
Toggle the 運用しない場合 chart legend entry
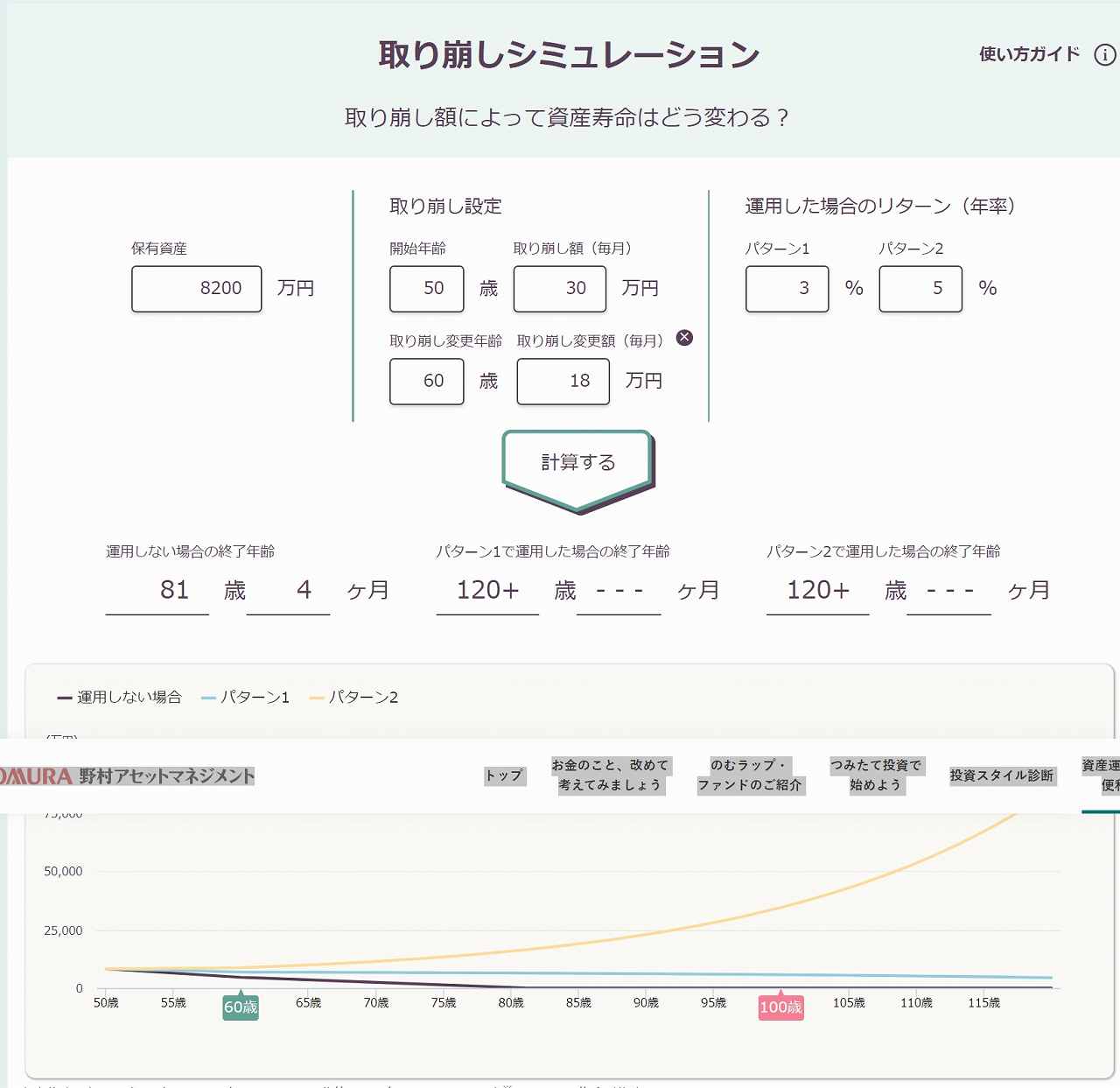(119, 698)
